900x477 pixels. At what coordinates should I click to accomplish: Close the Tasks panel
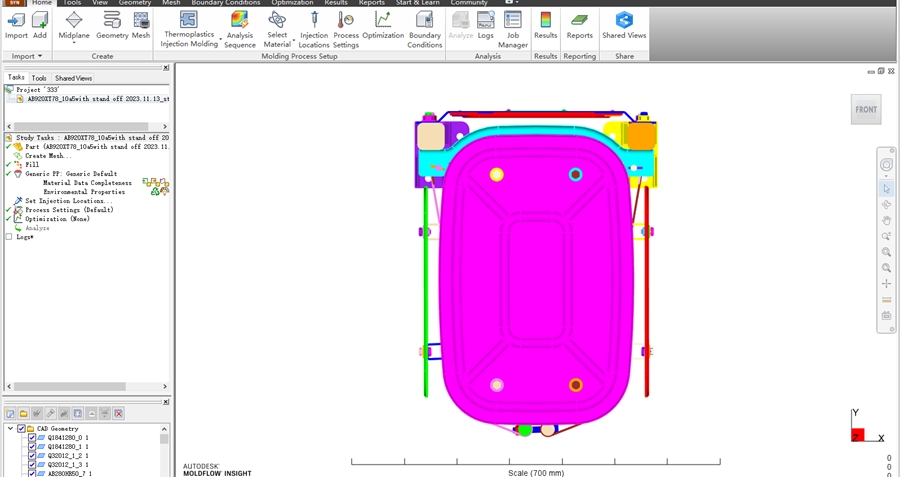click(166, 68)
